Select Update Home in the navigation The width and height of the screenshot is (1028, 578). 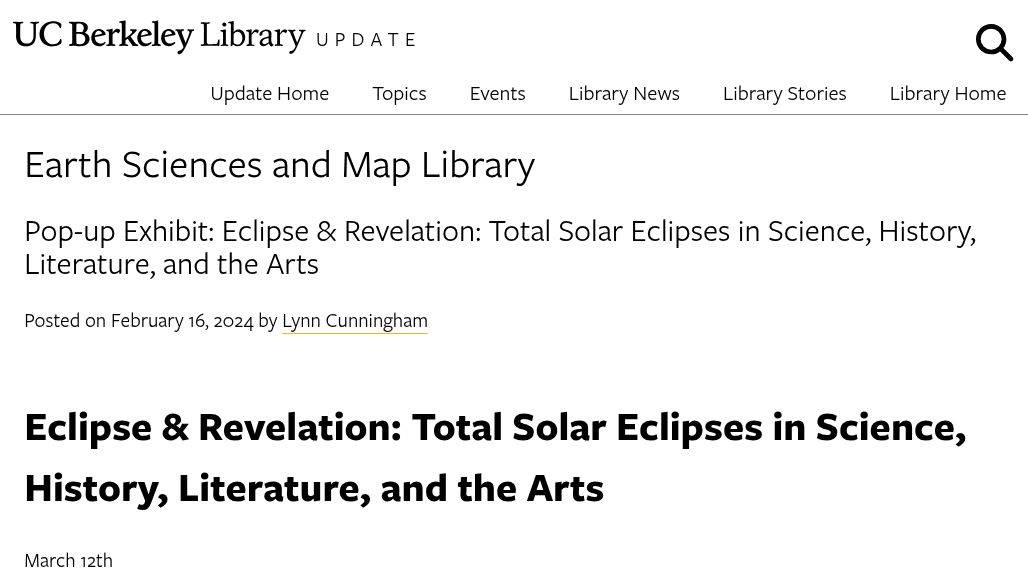(x=269, y=92)
